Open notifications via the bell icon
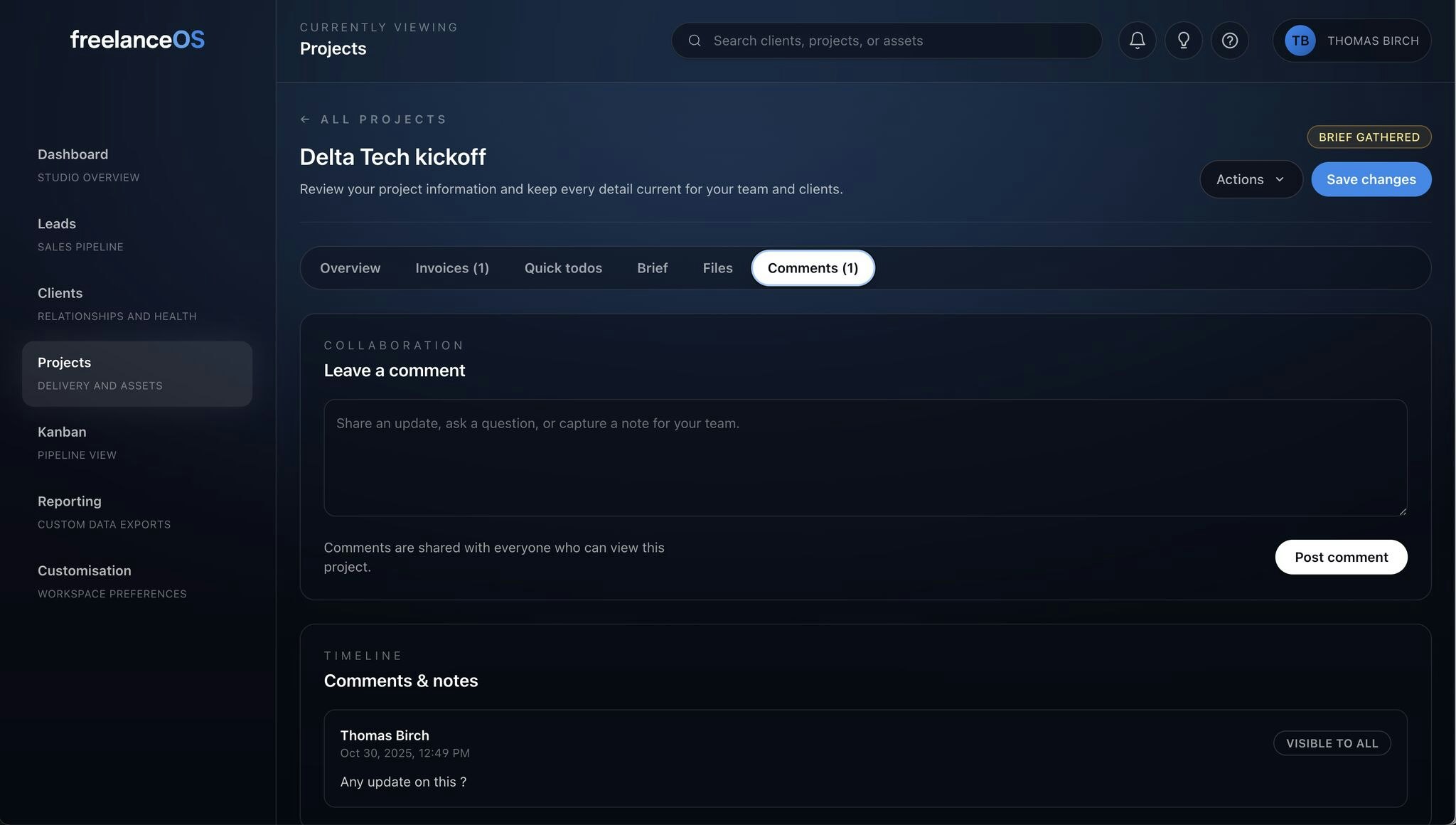The height and width of the screenshot is (825, 1456). pyautogui.click(x=1137, y=41)
